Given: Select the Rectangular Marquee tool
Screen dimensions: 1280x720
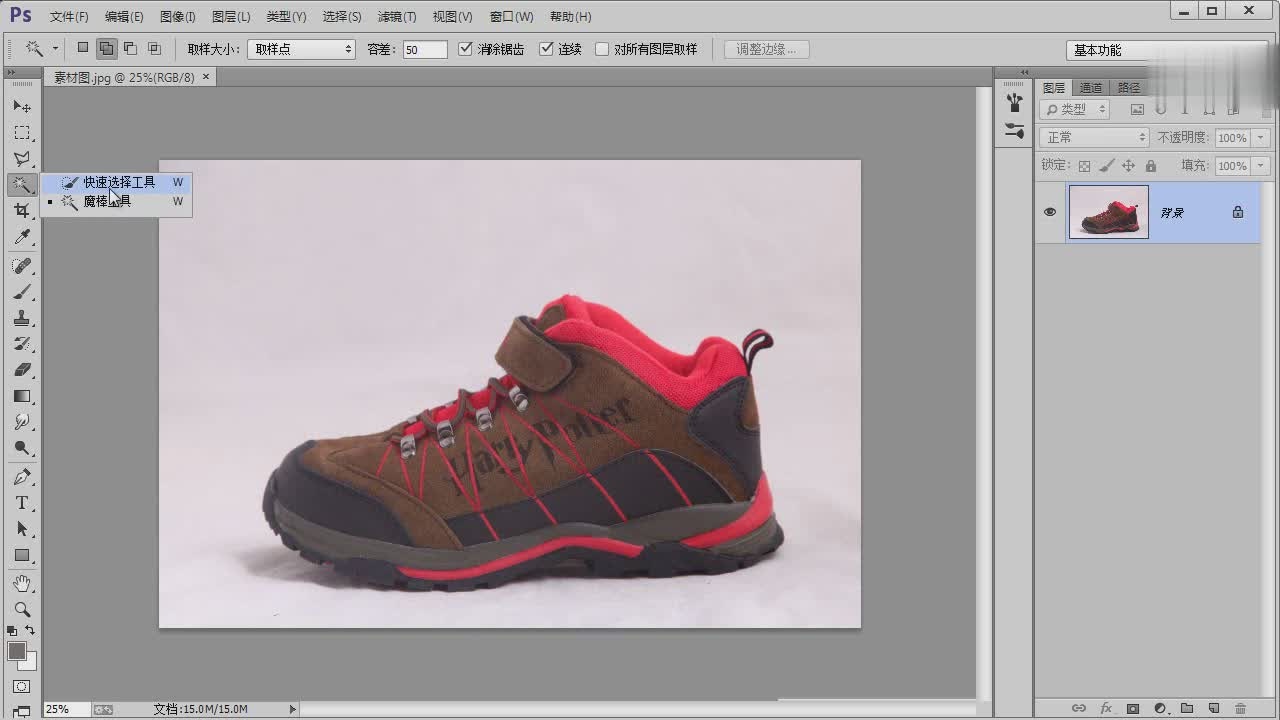Looking at the screenshot, I should coord(22,133).
